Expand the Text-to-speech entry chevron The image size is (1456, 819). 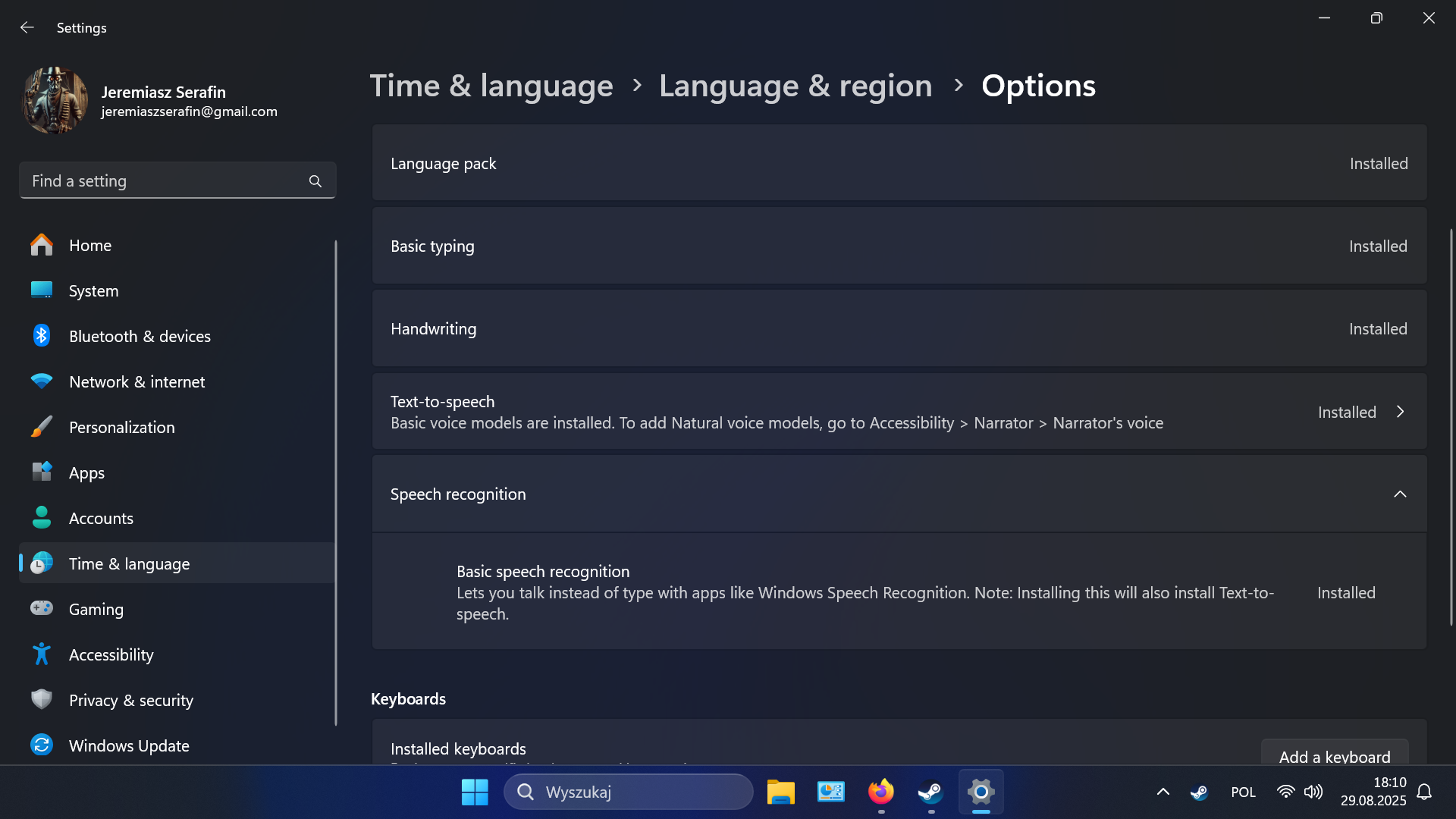click(x=1400, y=412)
